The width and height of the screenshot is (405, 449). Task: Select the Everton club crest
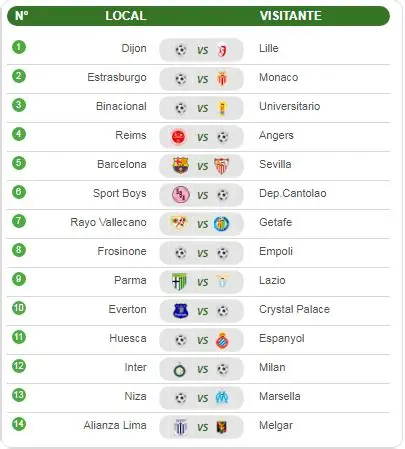tap(180, 311)
